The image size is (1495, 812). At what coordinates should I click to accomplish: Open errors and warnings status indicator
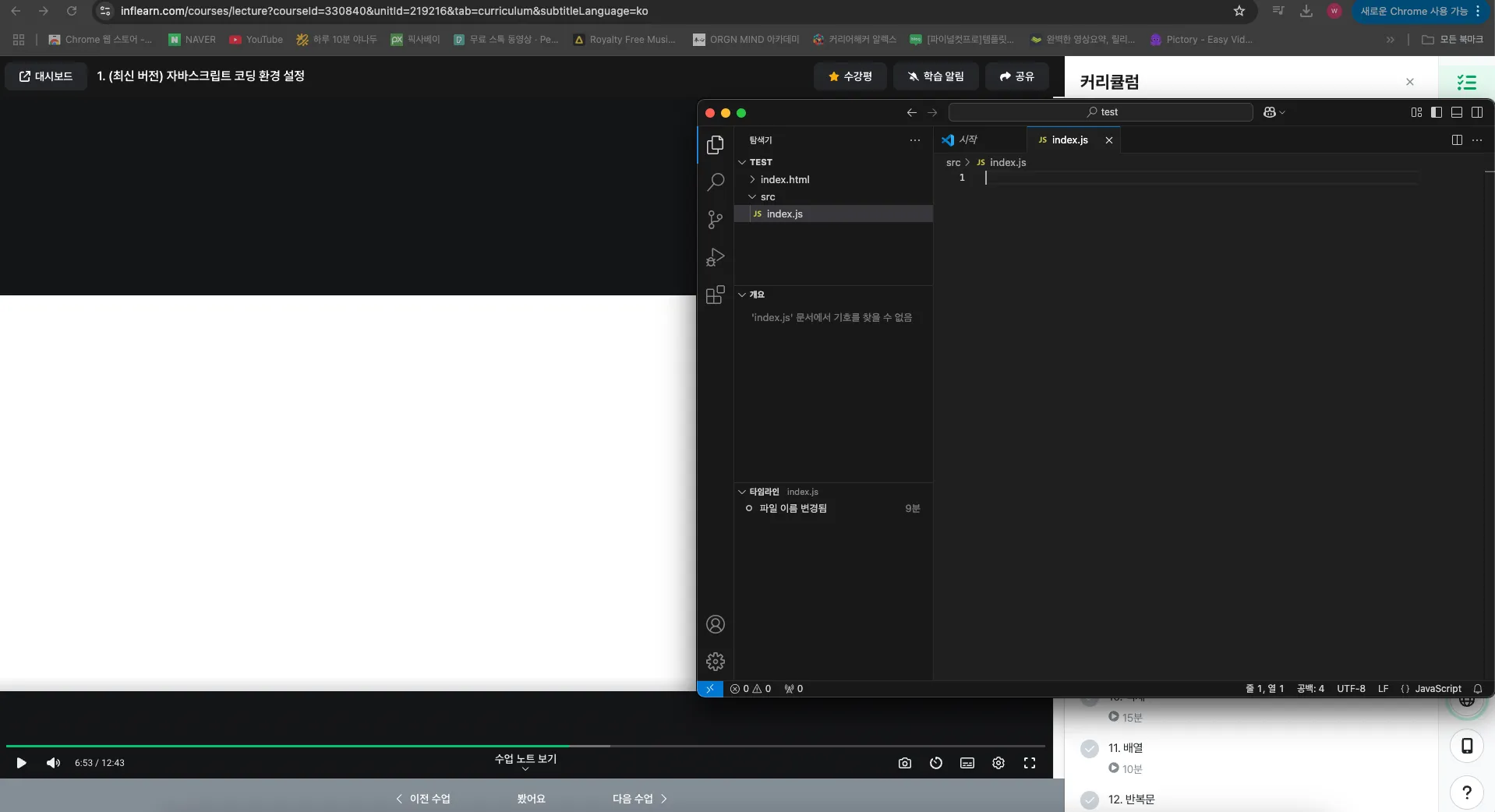coord(750,689)
